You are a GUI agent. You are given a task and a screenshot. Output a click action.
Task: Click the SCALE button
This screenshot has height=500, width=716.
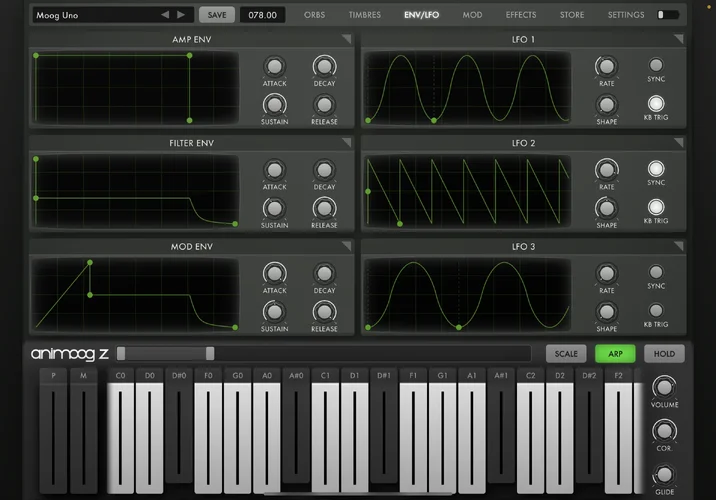pos(566,353)
